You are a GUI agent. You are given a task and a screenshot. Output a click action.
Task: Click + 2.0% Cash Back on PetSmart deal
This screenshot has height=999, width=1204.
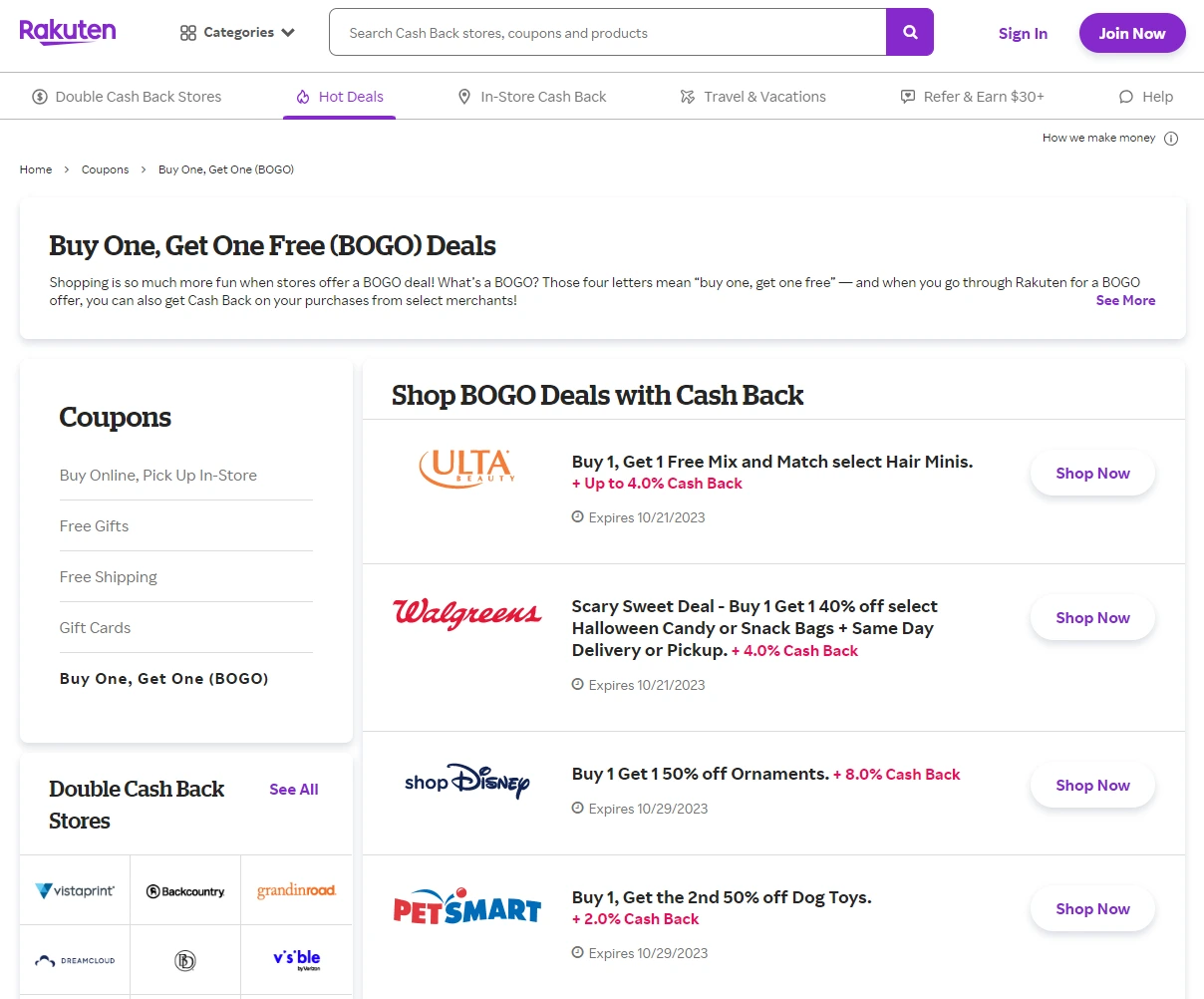point(636,919)
